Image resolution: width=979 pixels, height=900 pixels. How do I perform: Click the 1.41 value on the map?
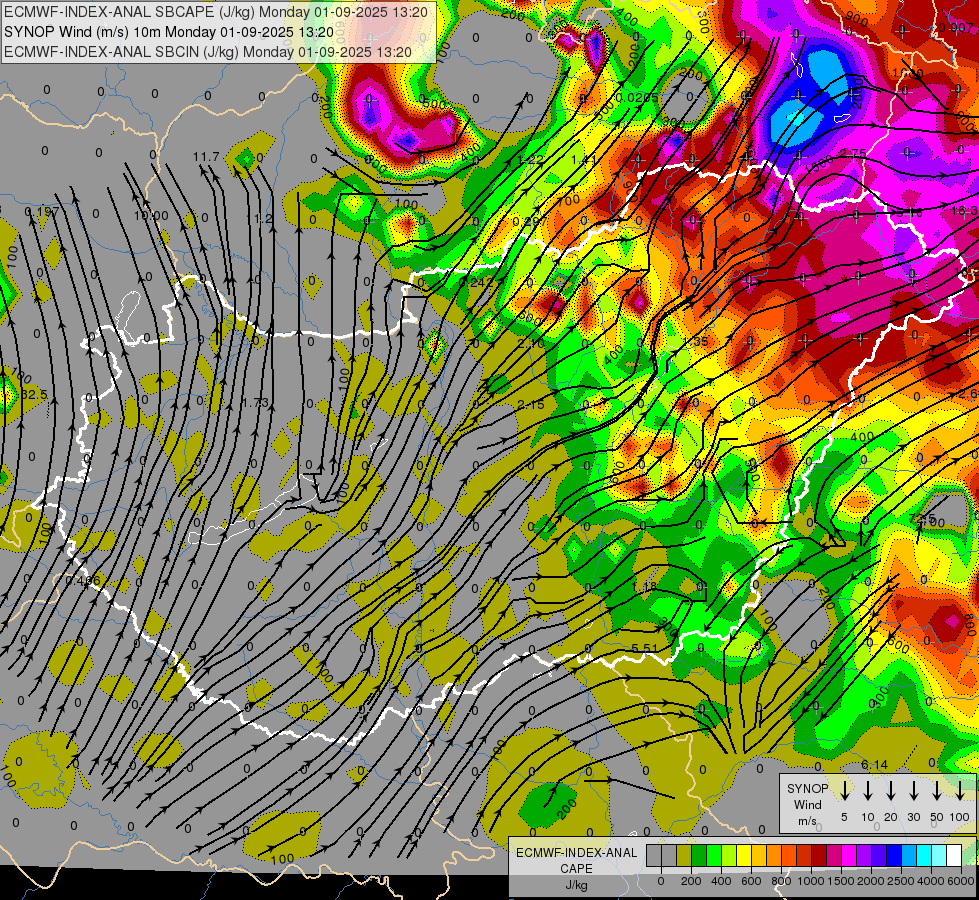584,159
